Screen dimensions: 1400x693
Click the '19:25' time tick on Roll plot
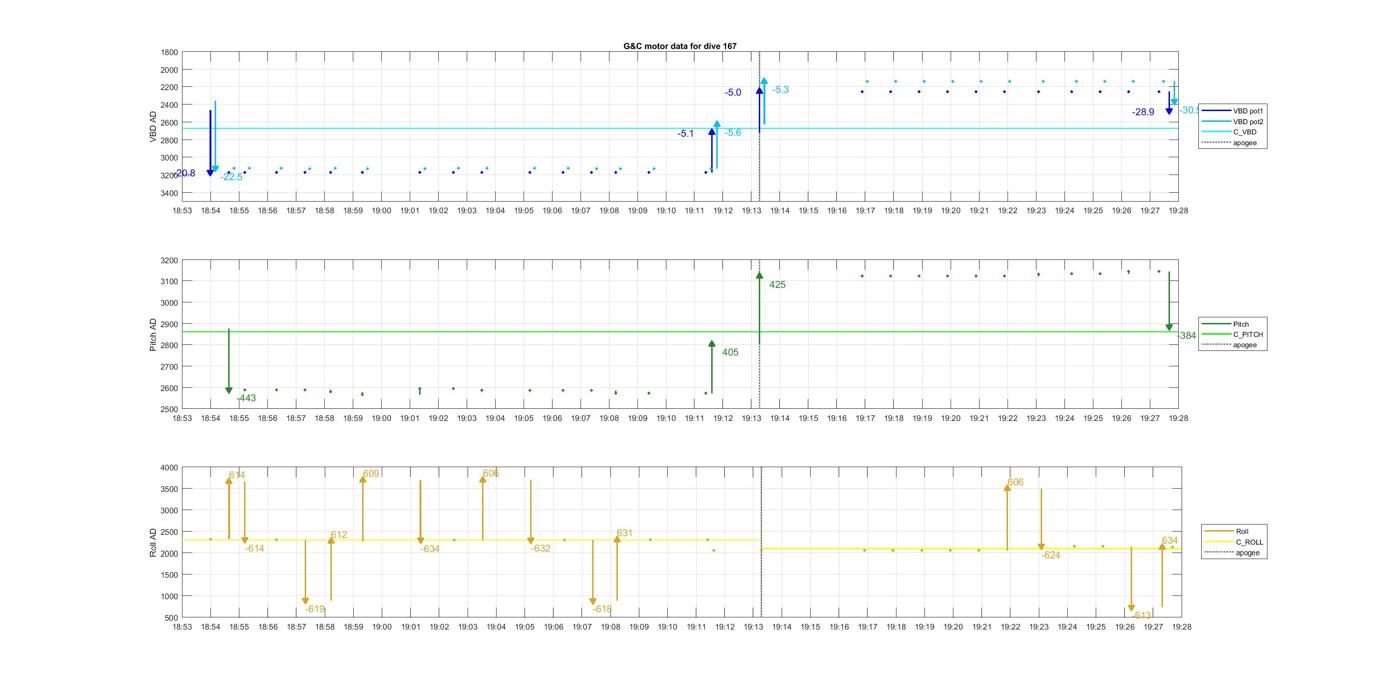1096,627
